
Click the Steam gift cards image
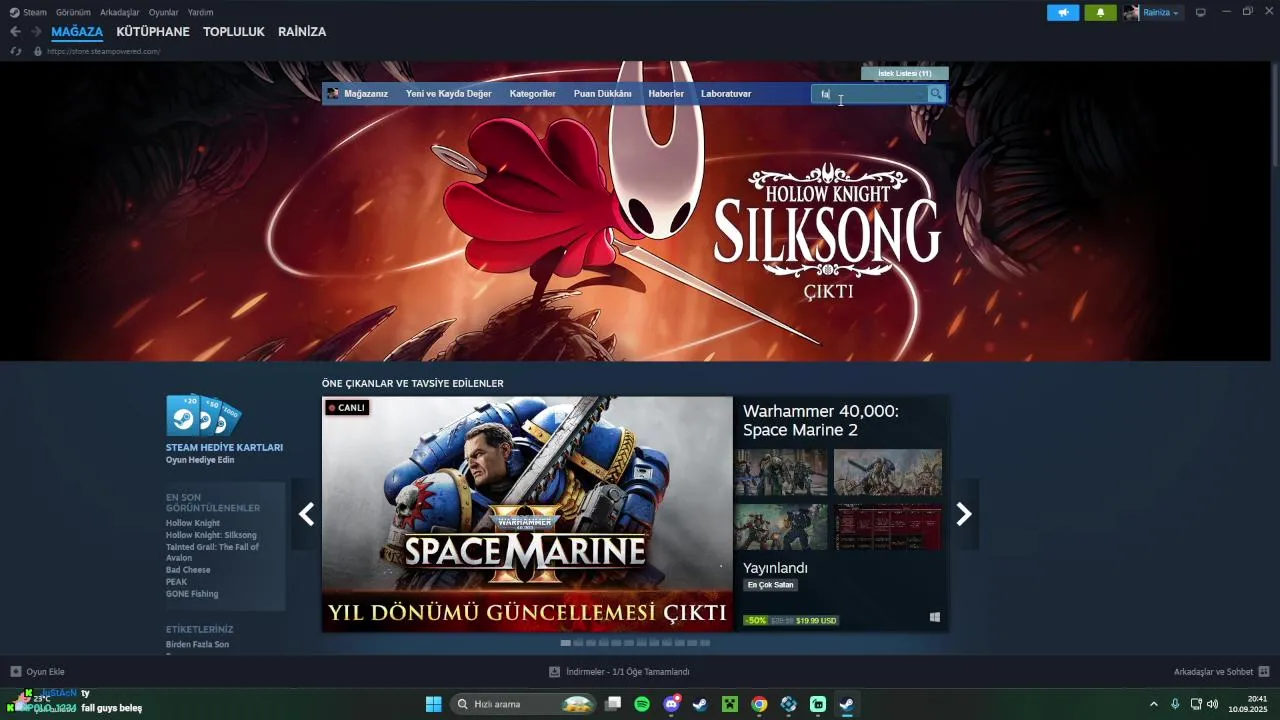[204, 415]
